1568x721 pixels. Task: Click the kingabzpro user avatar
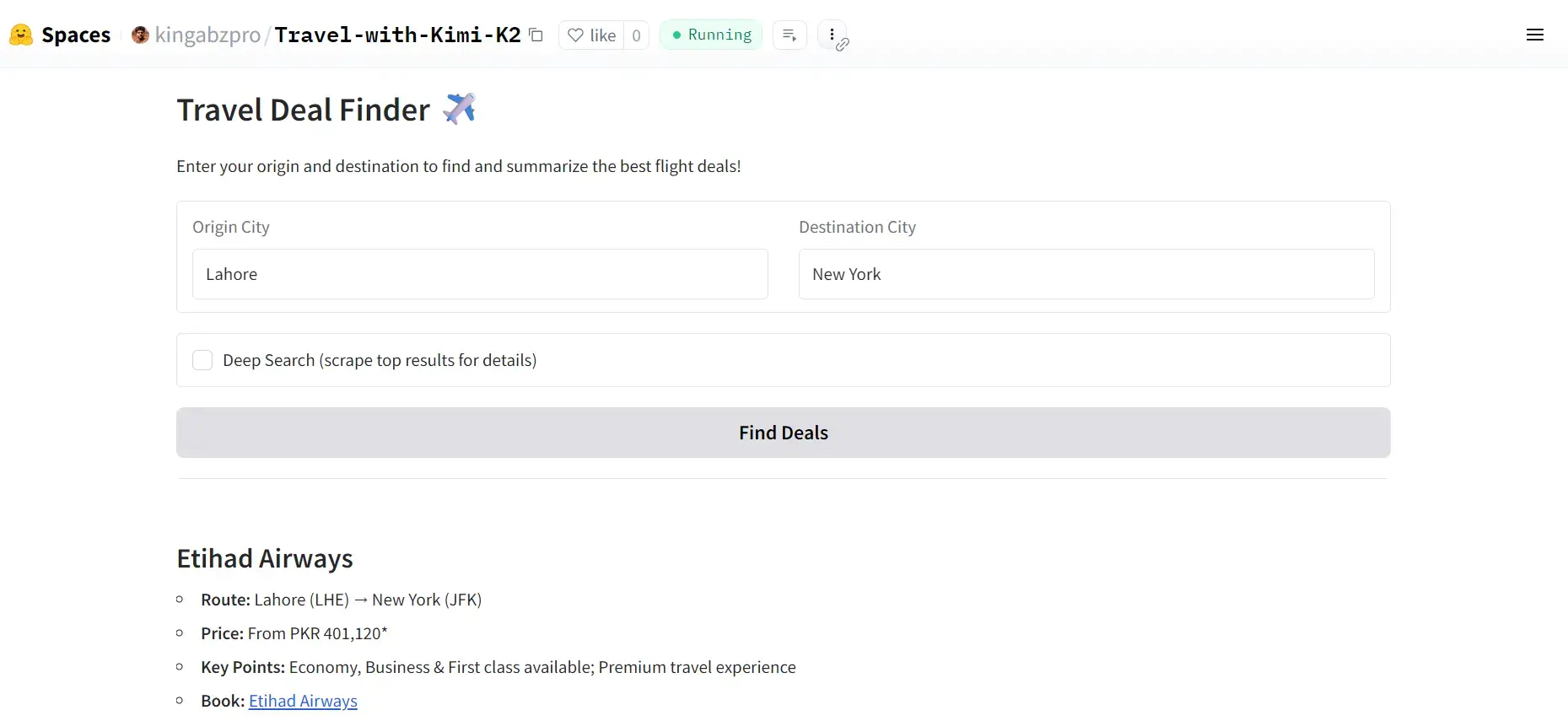141,35
